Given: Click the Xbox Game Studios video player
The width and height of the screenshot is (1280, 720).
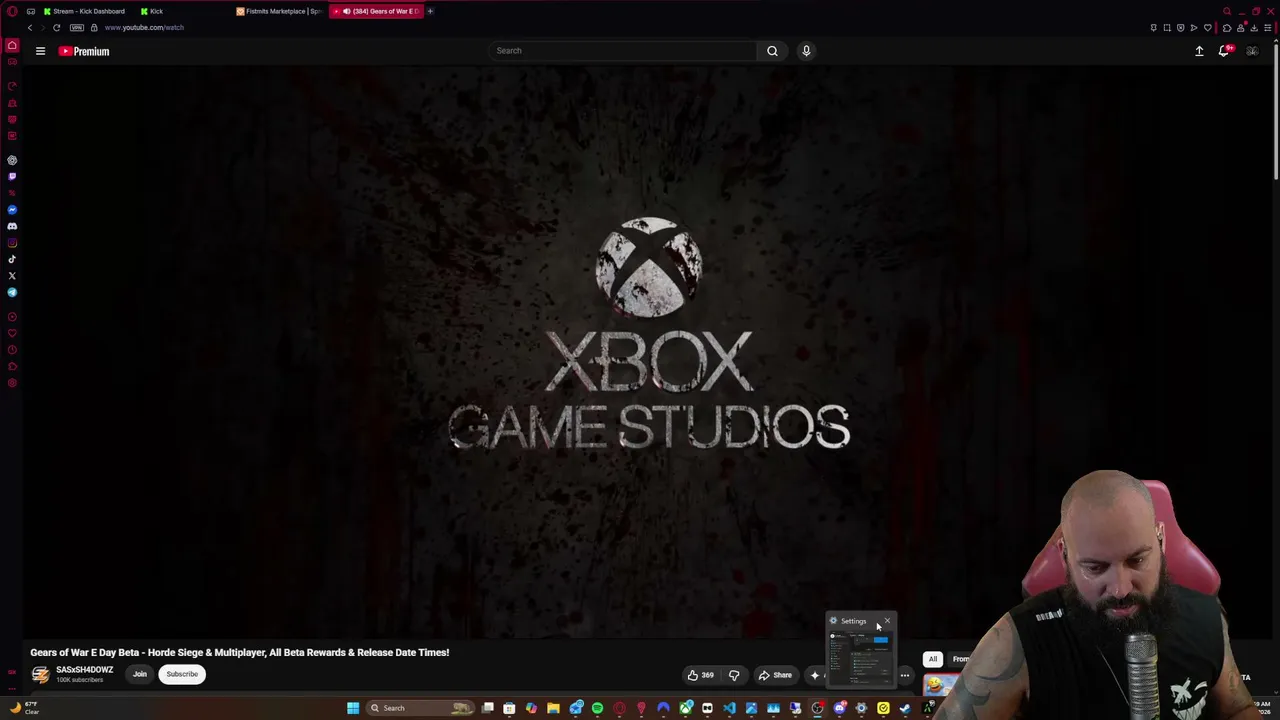Looking at the screenshot, I should point(648,350).
